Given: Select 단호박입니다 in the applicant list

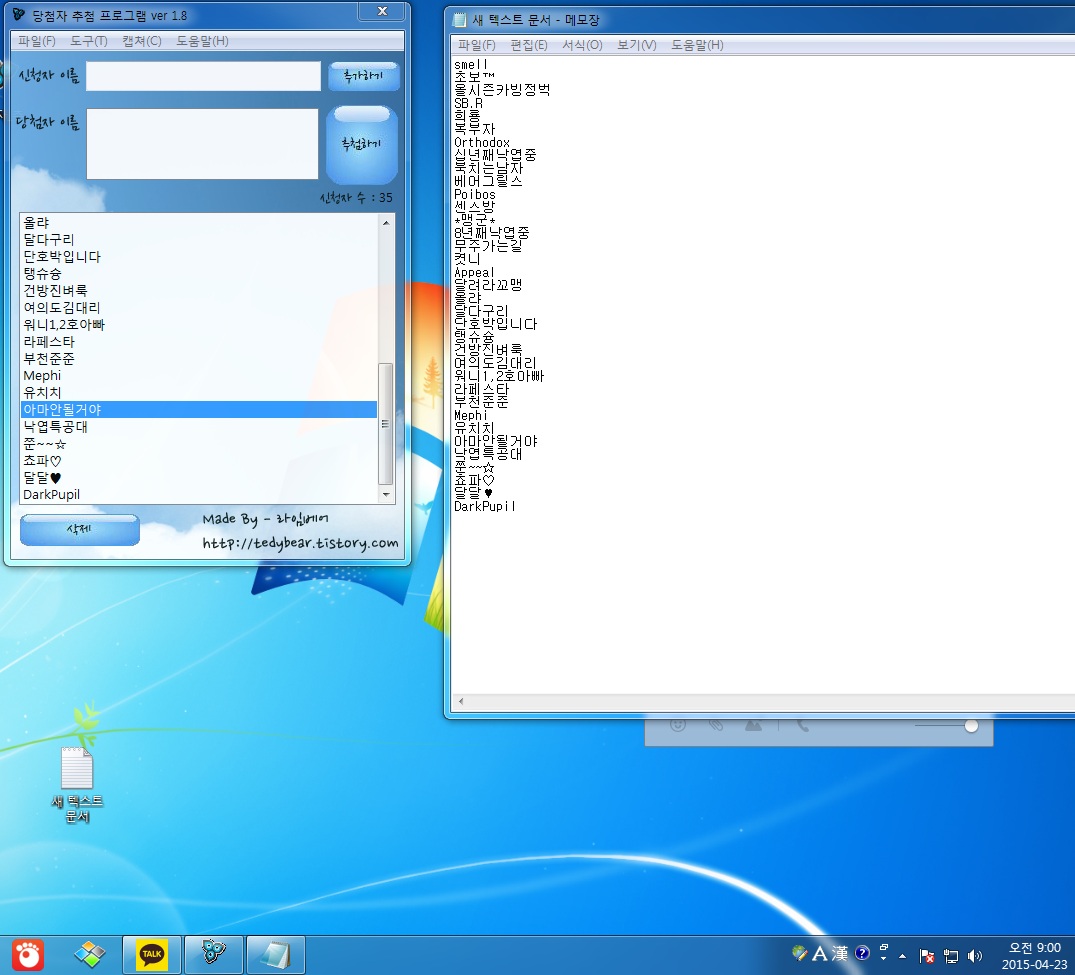Looking at the screenshot, I should point(199,256).
